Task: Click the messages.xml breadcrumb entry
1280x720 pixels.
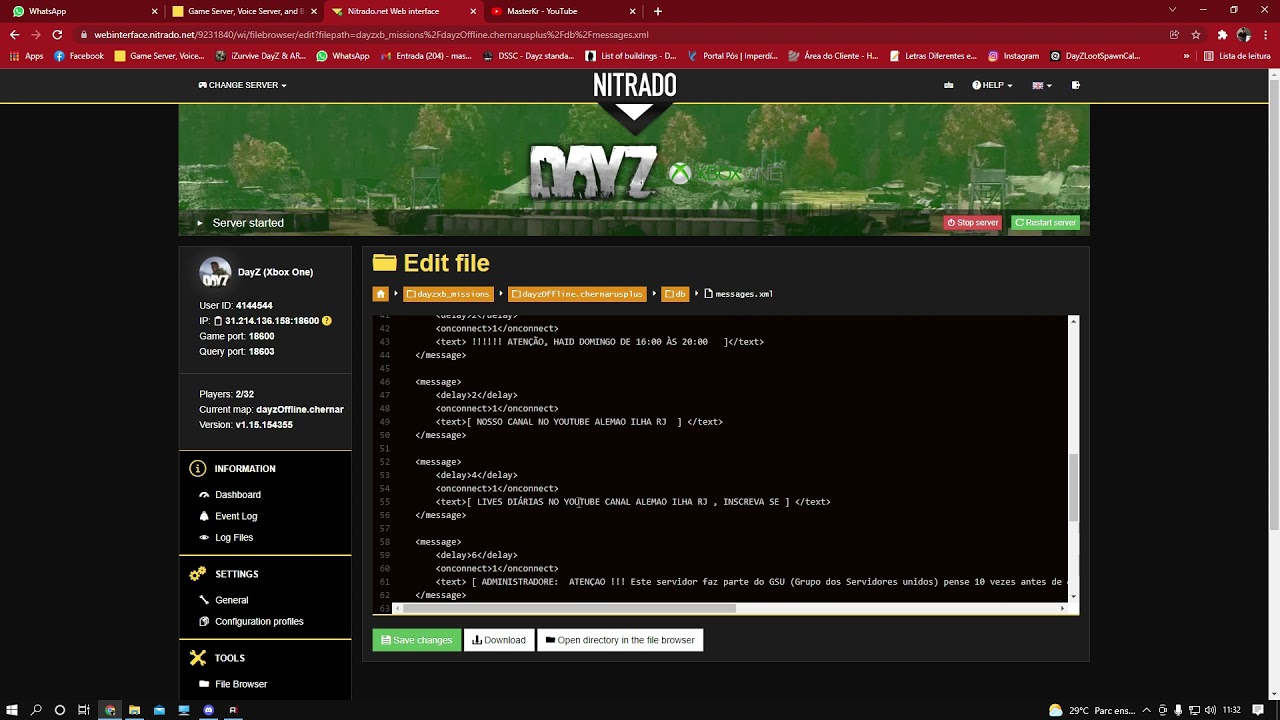Action: click(x=739, y=294)
